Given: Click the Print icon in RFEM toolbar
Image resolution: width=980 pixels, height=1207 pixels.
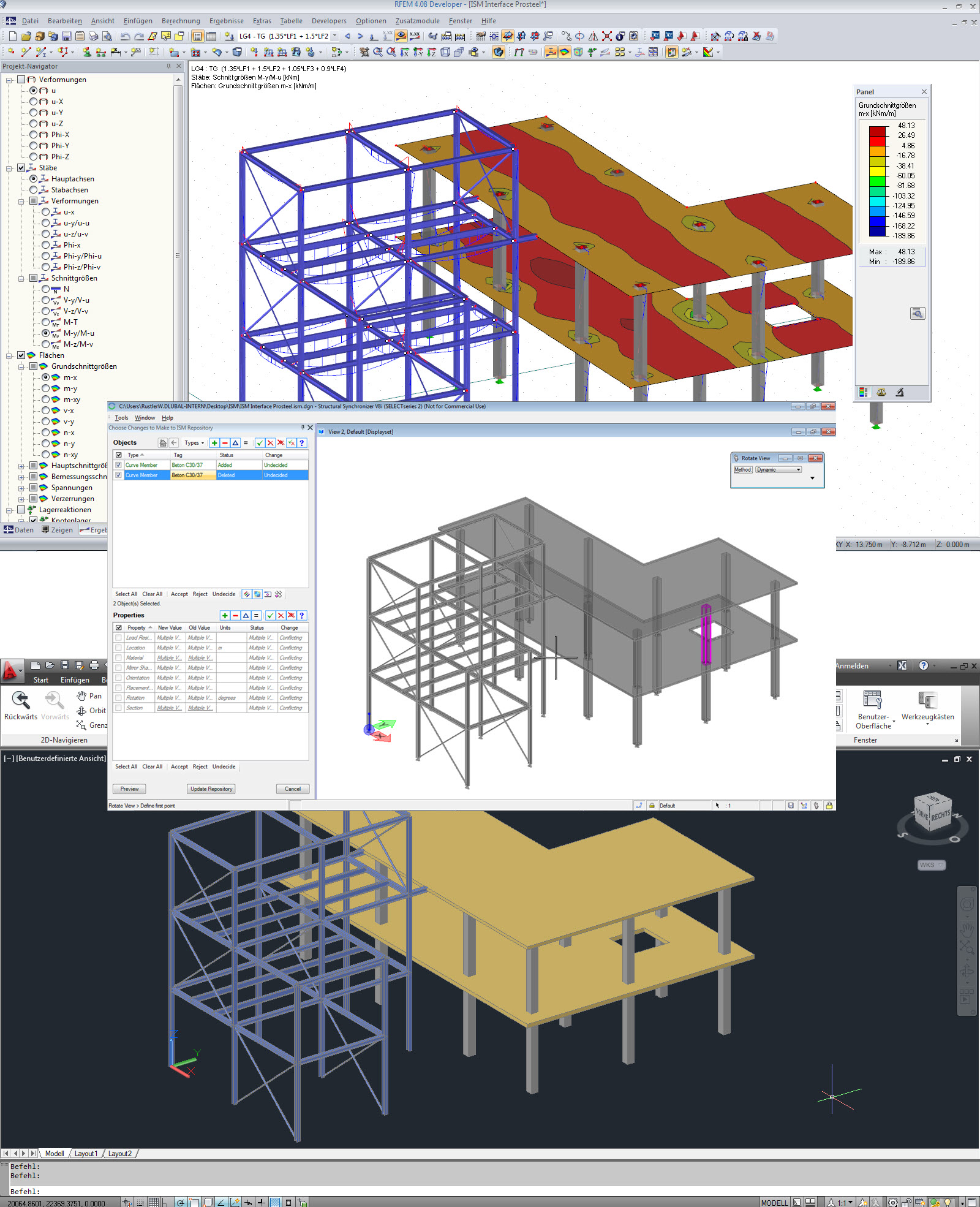Looking at the screenshot, I should [x=93, y=36].
